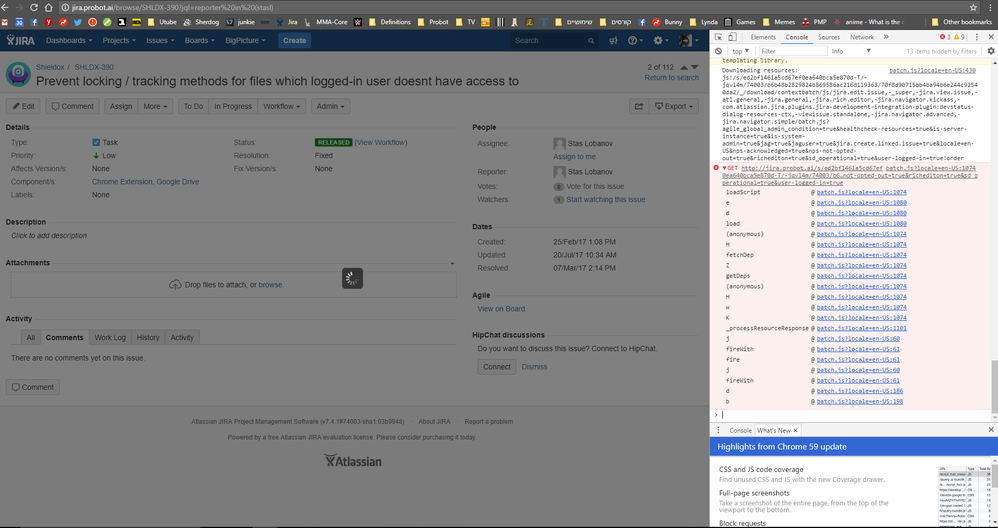The height and width of the screenshot is (528, 998).
Task: Go to previous issue with up arrow
Action: (684, 67)
